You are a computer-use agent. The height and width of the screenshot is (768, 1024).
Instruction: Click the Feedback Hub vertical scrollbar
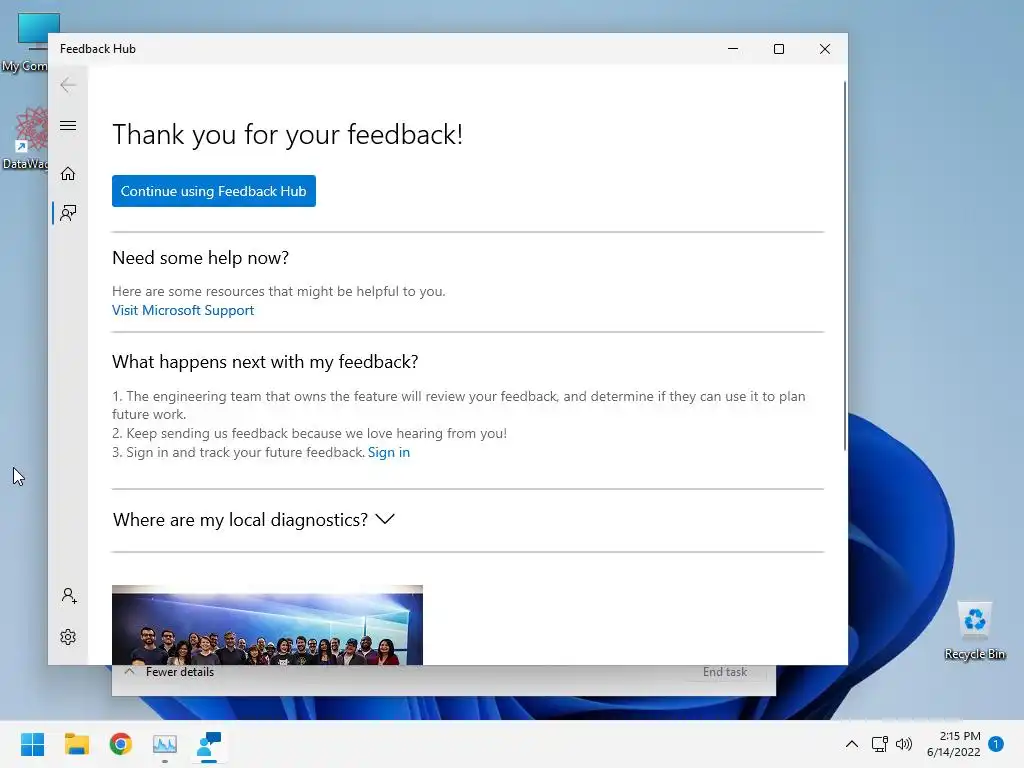point(845,266)
